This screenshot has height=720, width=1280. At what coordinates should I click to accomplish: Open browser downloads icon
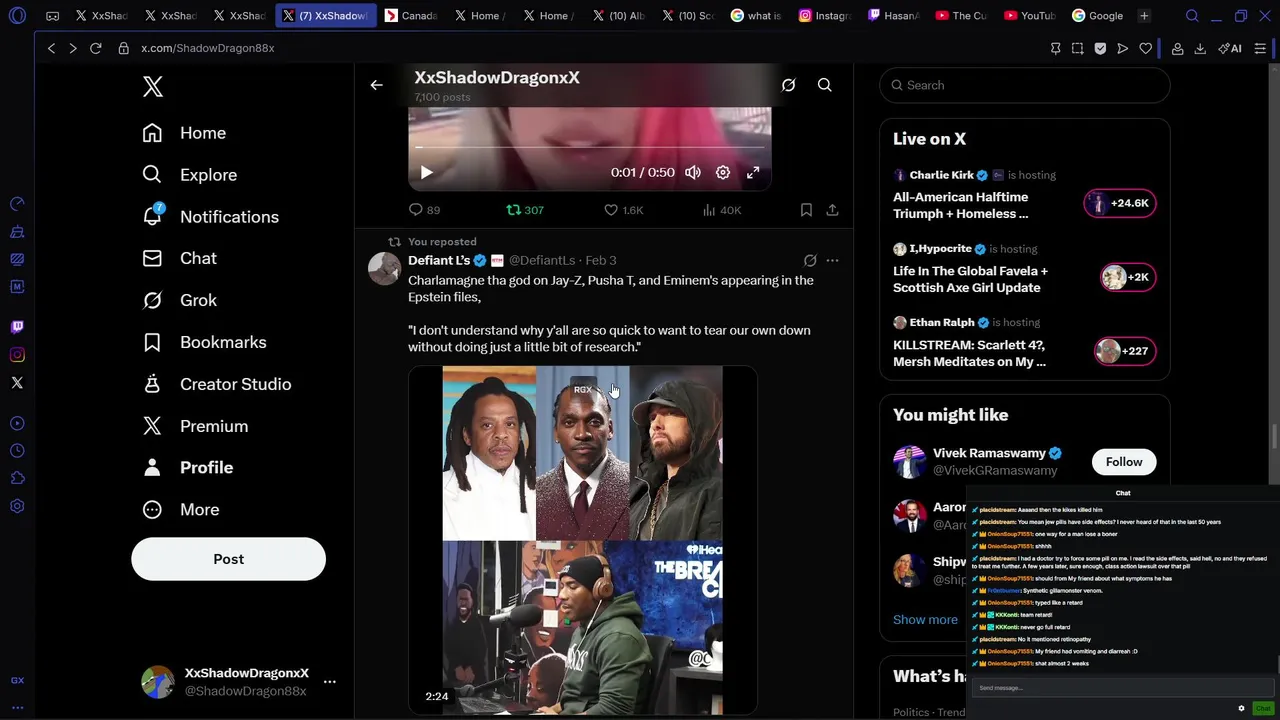(1199, 48)
